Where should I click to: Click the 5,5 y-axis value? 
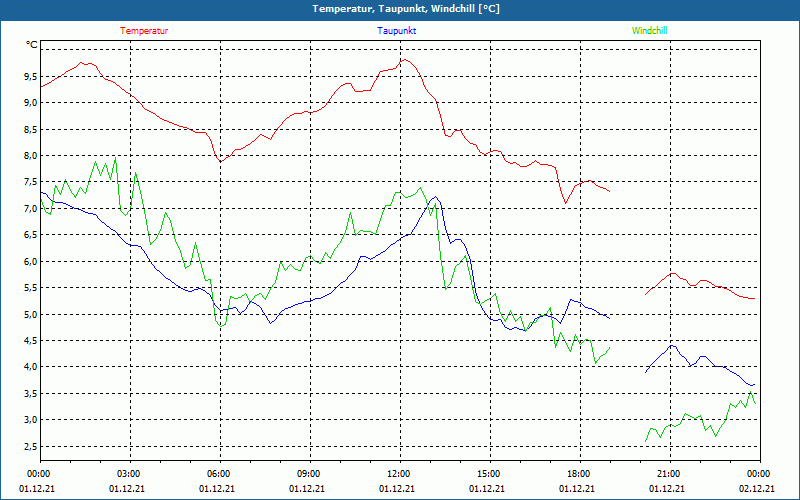pyautogui.click(x=31, y=288)
